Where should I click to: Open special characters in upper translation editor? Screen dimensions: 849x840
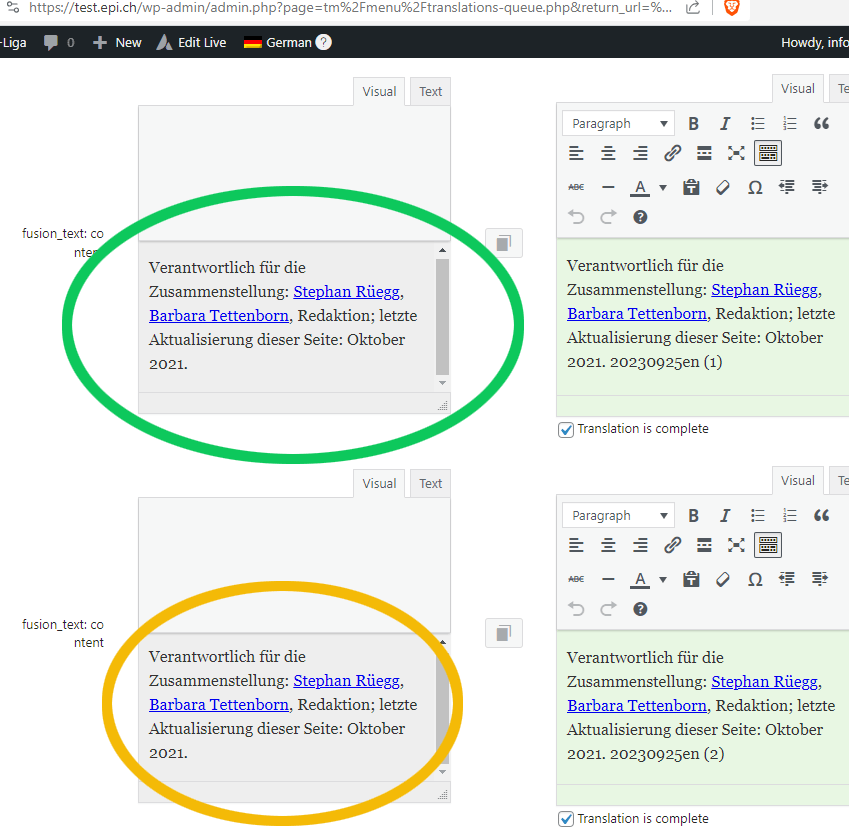tap(755, 187)
